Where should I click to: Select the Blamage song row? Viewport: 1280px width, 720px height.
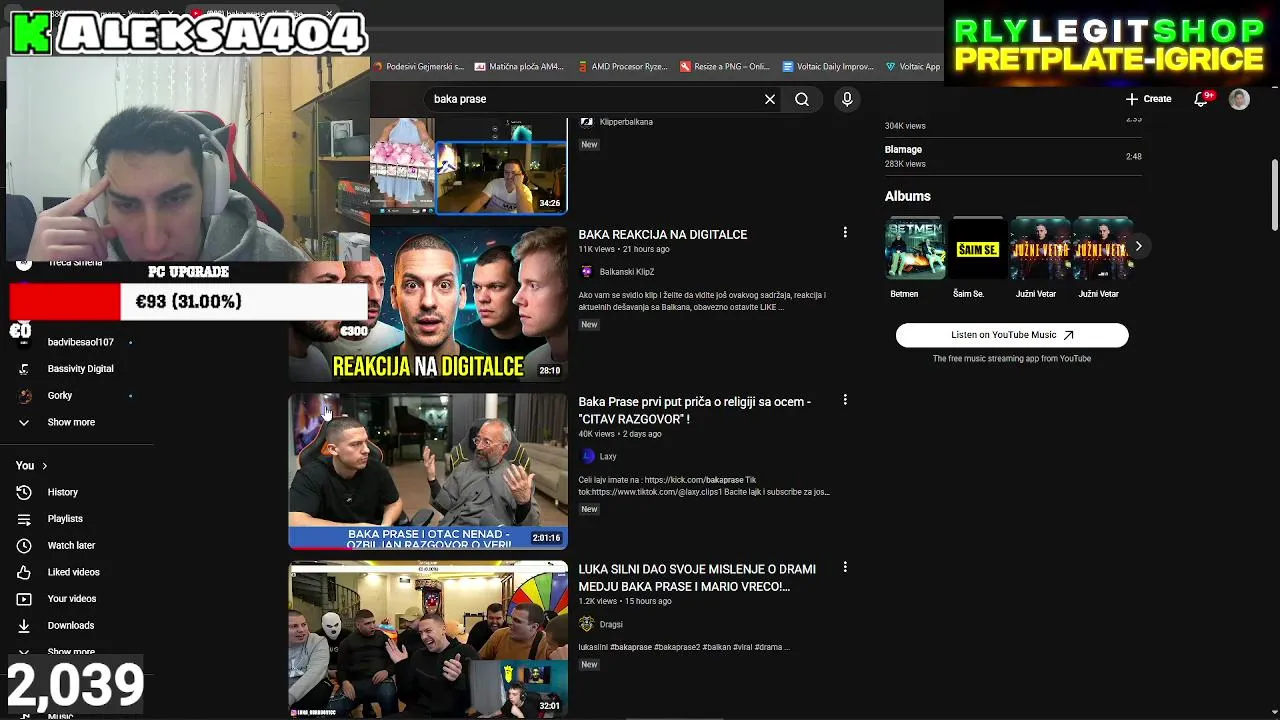click(x=1013, y=157)
